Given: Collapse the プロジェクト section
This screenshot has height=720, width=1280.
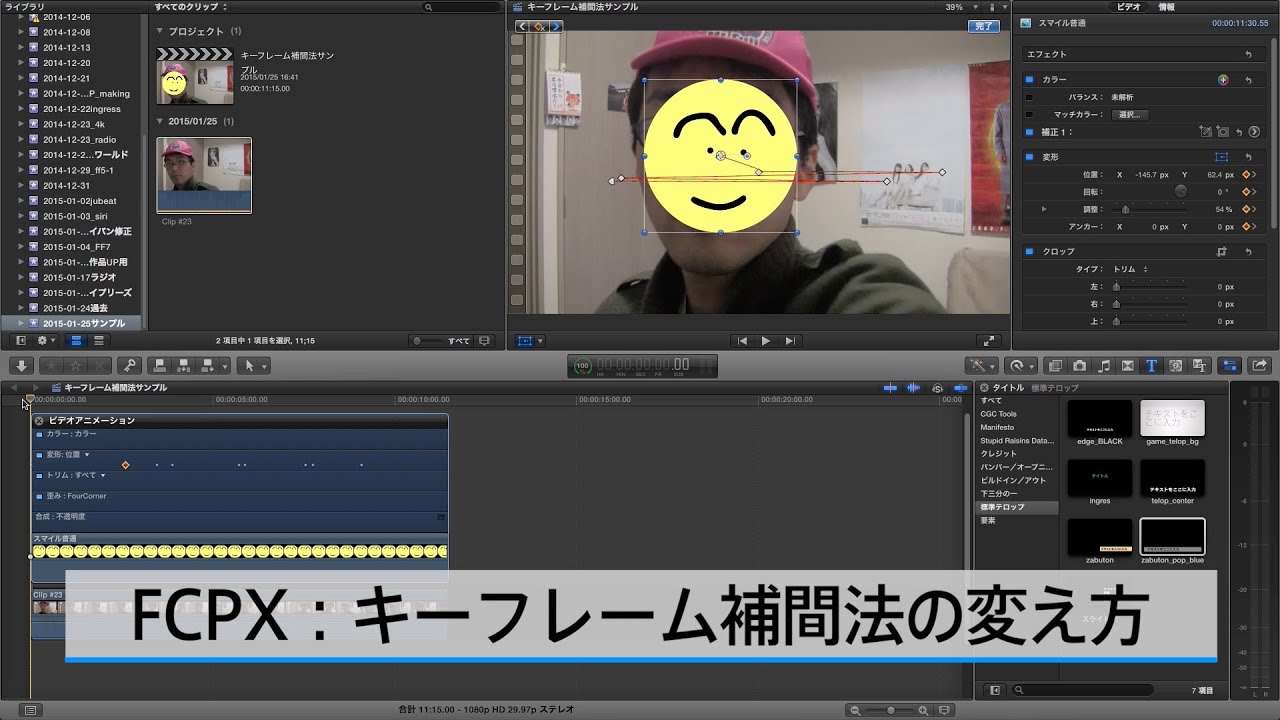Looking at the screenshot, I should [x=159, y=31].
